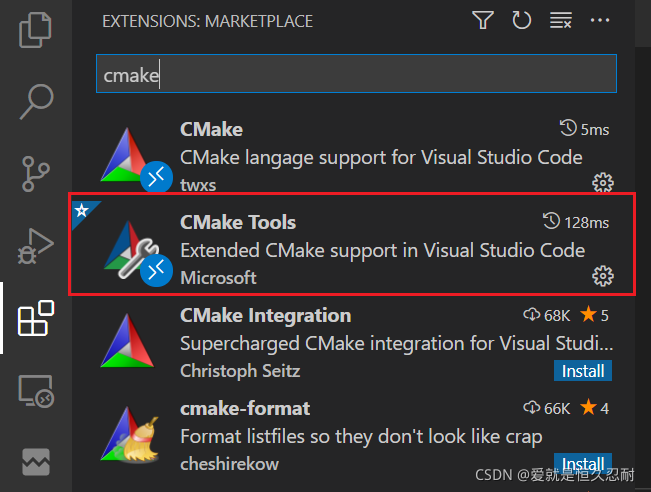Install the CMake Integration extension
The width and height of the screenshot is (651, 492).
(x=582, y=371)
